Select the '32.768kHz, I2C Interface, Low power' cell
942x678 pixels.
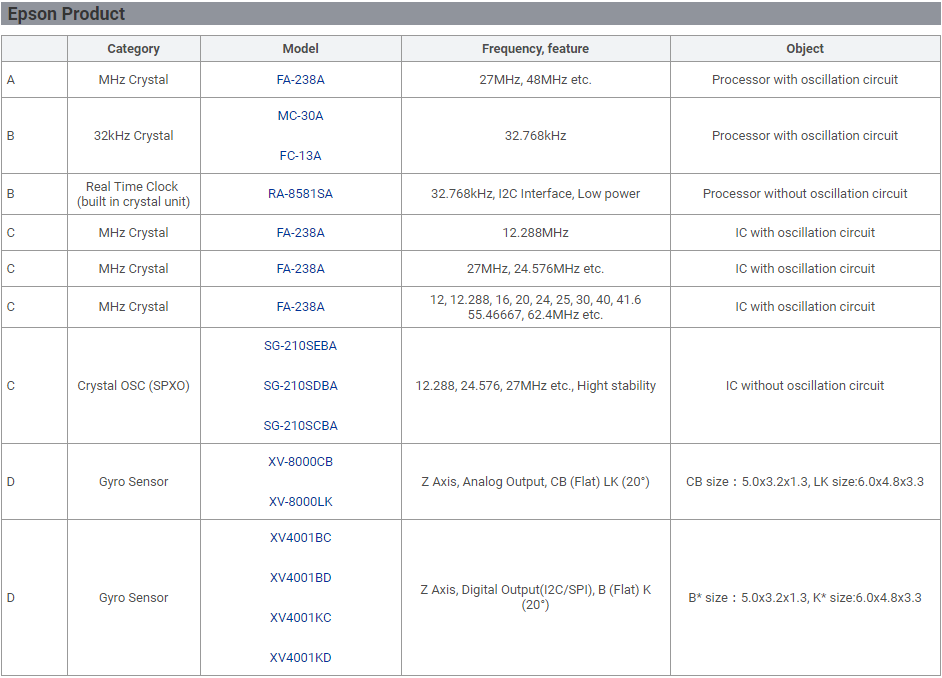pos(535,194)
